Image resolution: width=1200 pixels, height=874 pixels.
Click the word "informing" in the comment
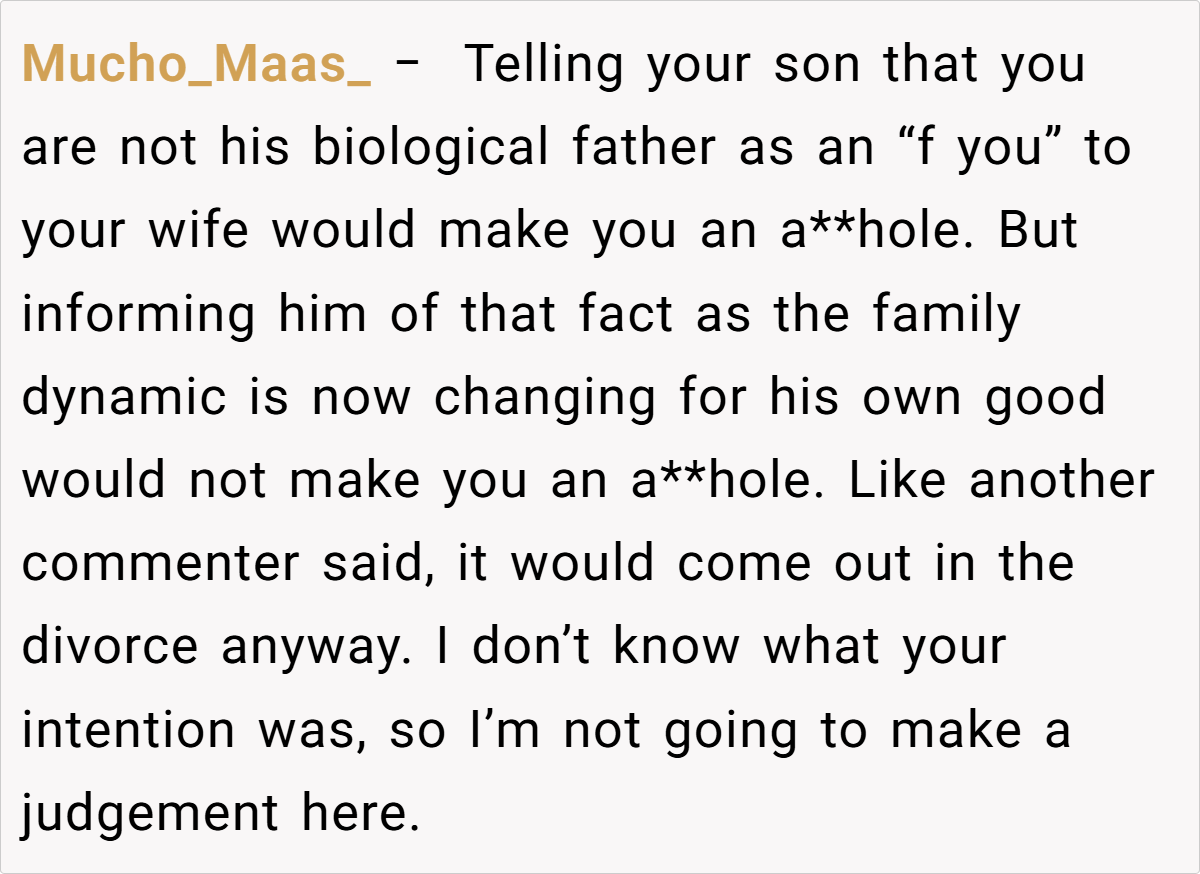point(139,314)
